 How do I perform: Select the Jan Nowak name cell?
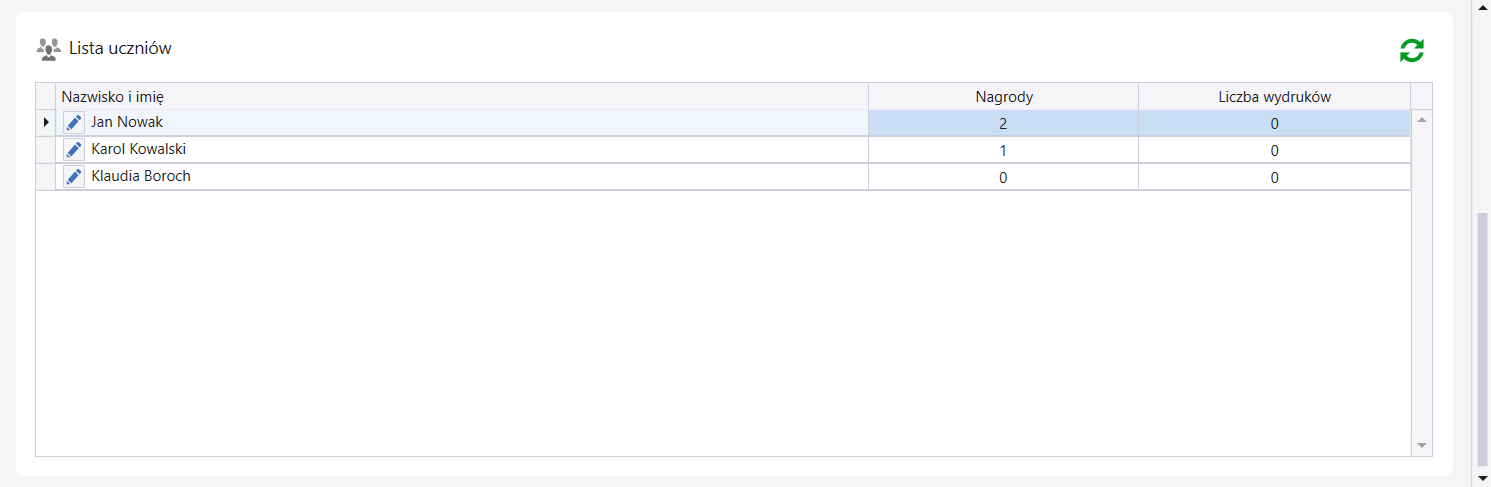click(127, 122)
